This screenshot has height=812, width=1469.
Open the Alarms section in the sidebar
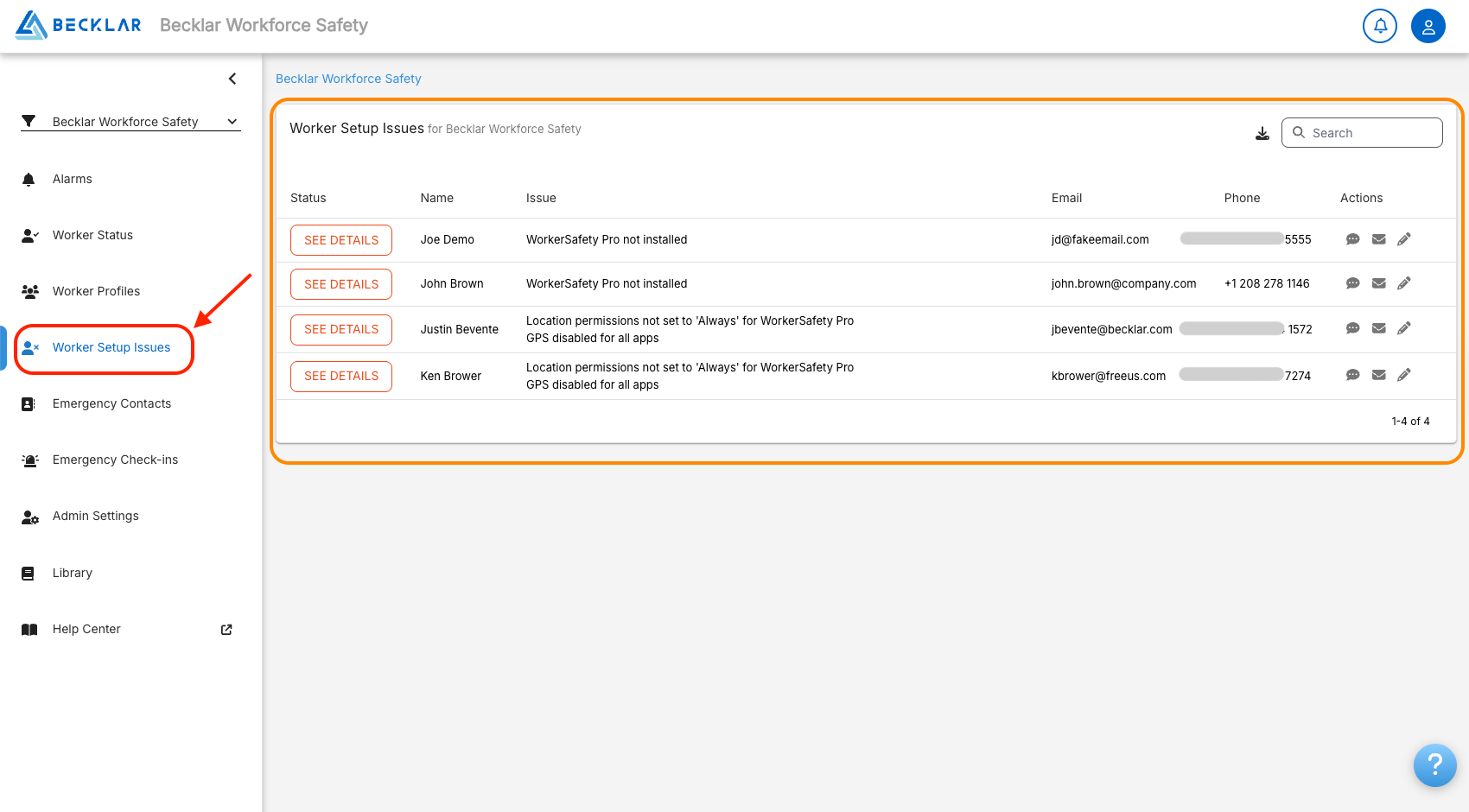pyautogui.click(x=72, y=179)
